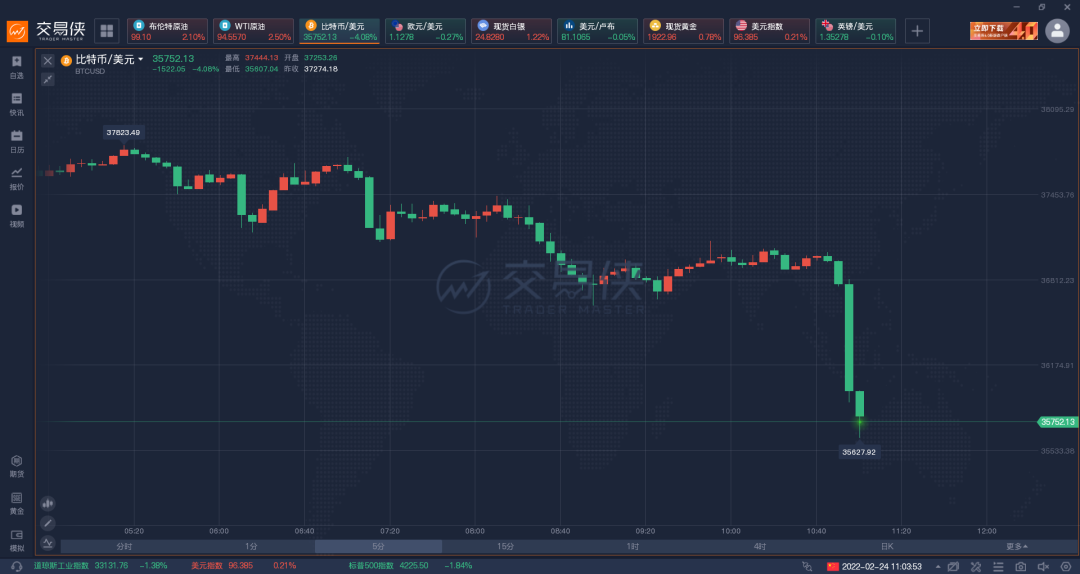Switch to 比特币/美元 top tab
The height and width of the screenshot is (574, 1080).
tap(340, 31)
